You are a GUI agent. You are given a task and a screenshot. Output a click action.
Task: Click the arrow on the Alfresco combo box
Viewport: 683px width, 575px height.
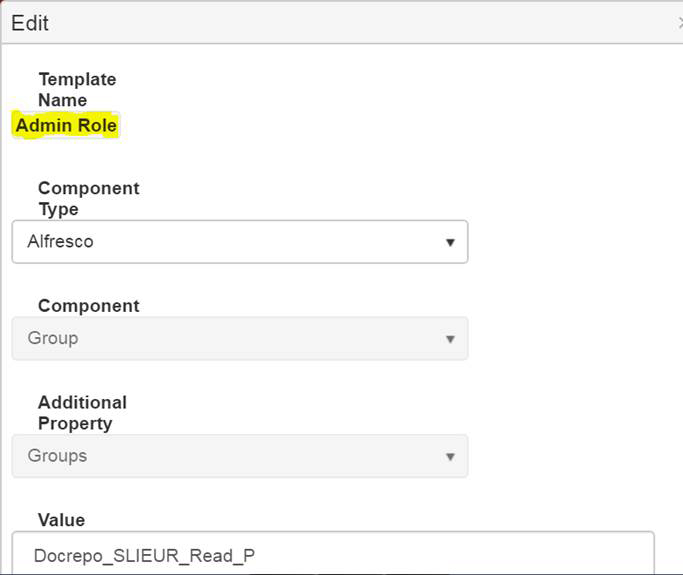click(x=450, y=242)
